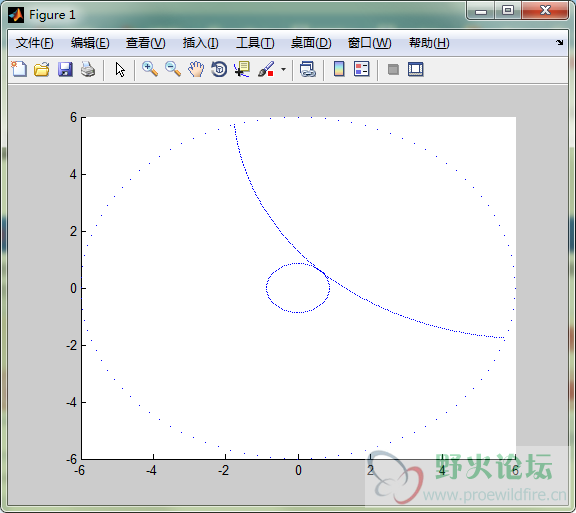Image resolution: width=576 pixels, height=513 pixels.
Task: Open the 工具(T) menu
Action: coord(255,43)
